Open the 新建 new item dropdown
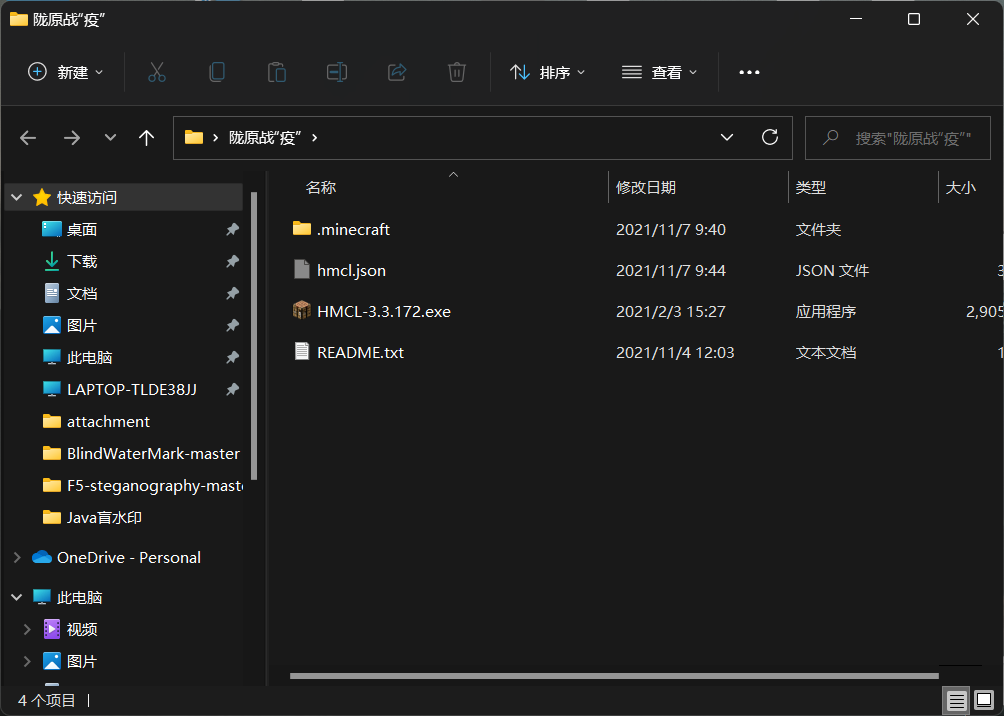1004x716 pixels. pyautogui.click(x=66, y=72)
